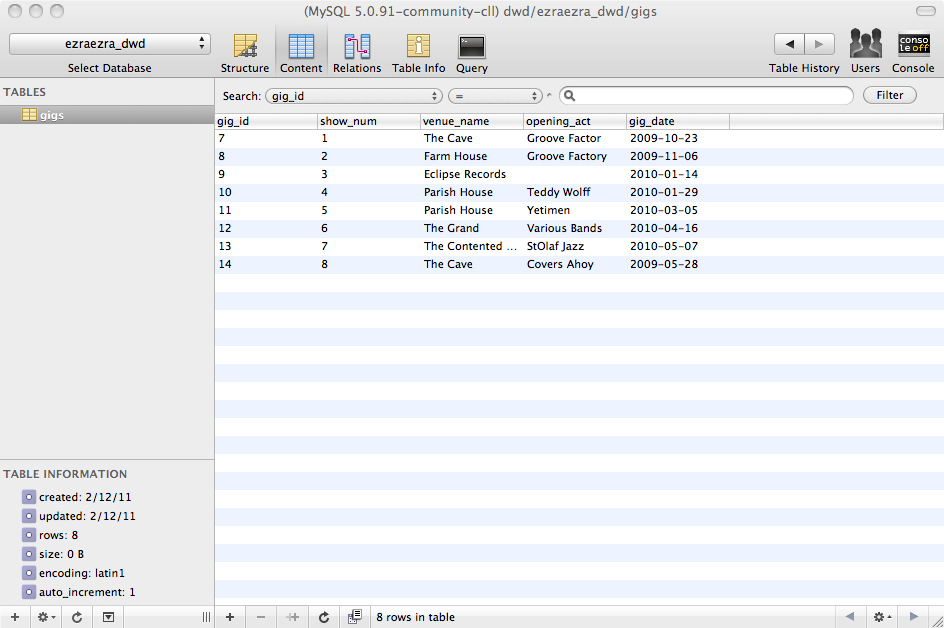Go to previous page of rows
944x628 pixels.
point(850,617)
